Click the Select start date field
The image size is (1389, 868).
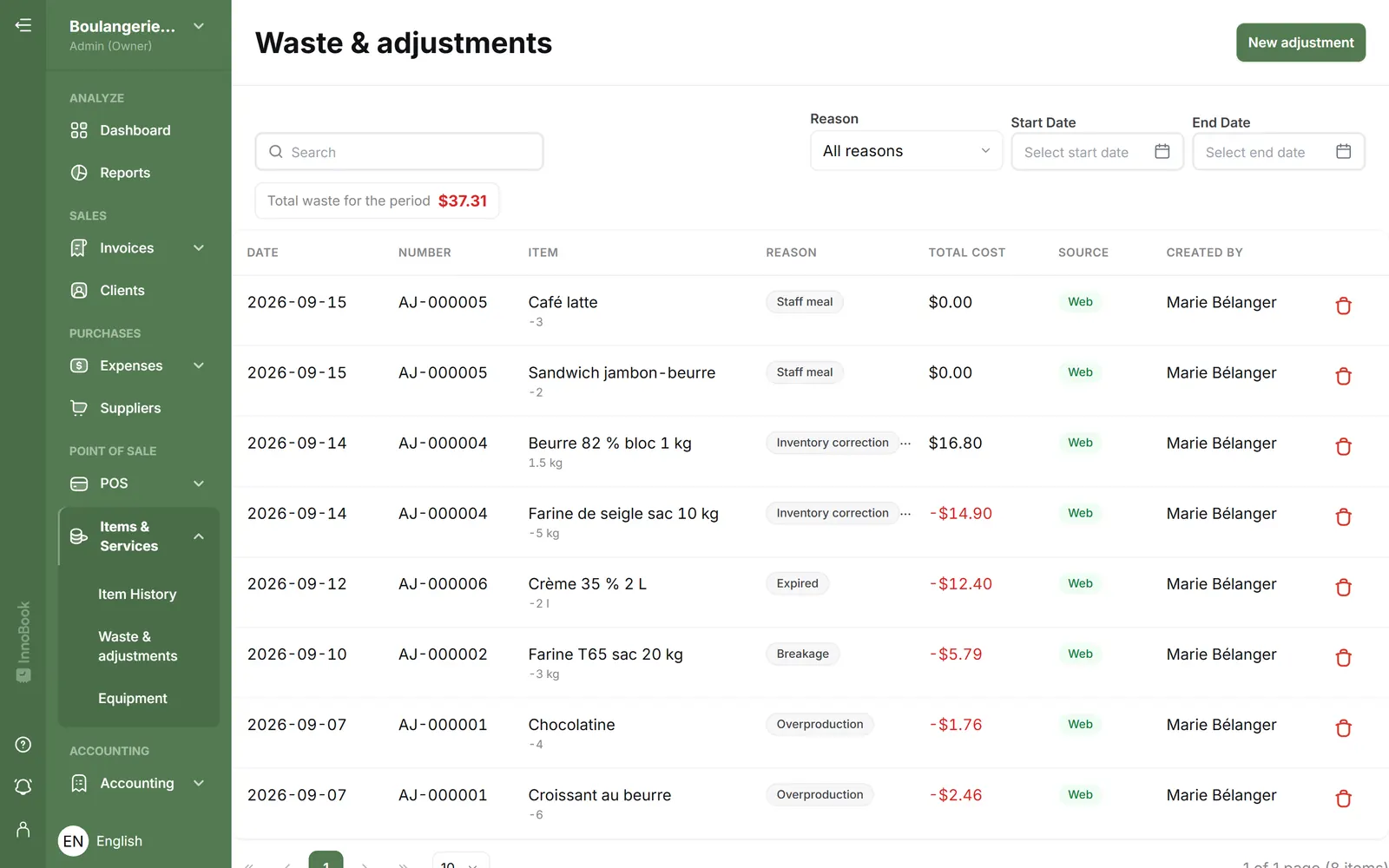(1097, 152)
